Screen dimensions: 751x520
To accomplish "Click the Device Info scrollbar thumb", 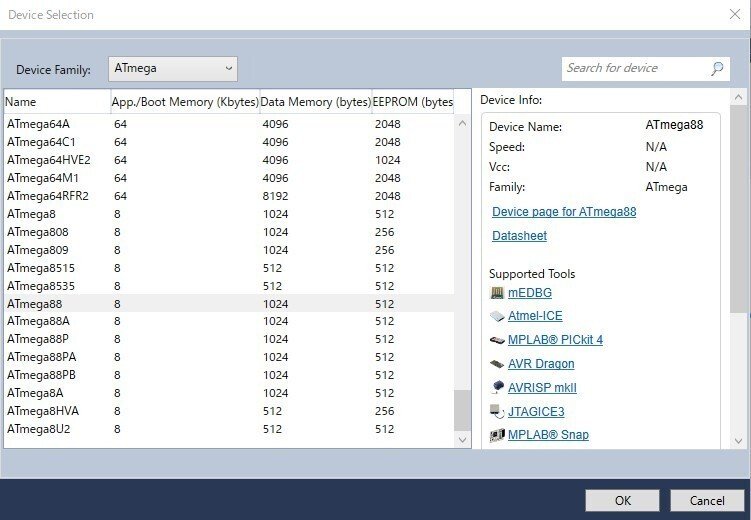I will coord(738,209).
